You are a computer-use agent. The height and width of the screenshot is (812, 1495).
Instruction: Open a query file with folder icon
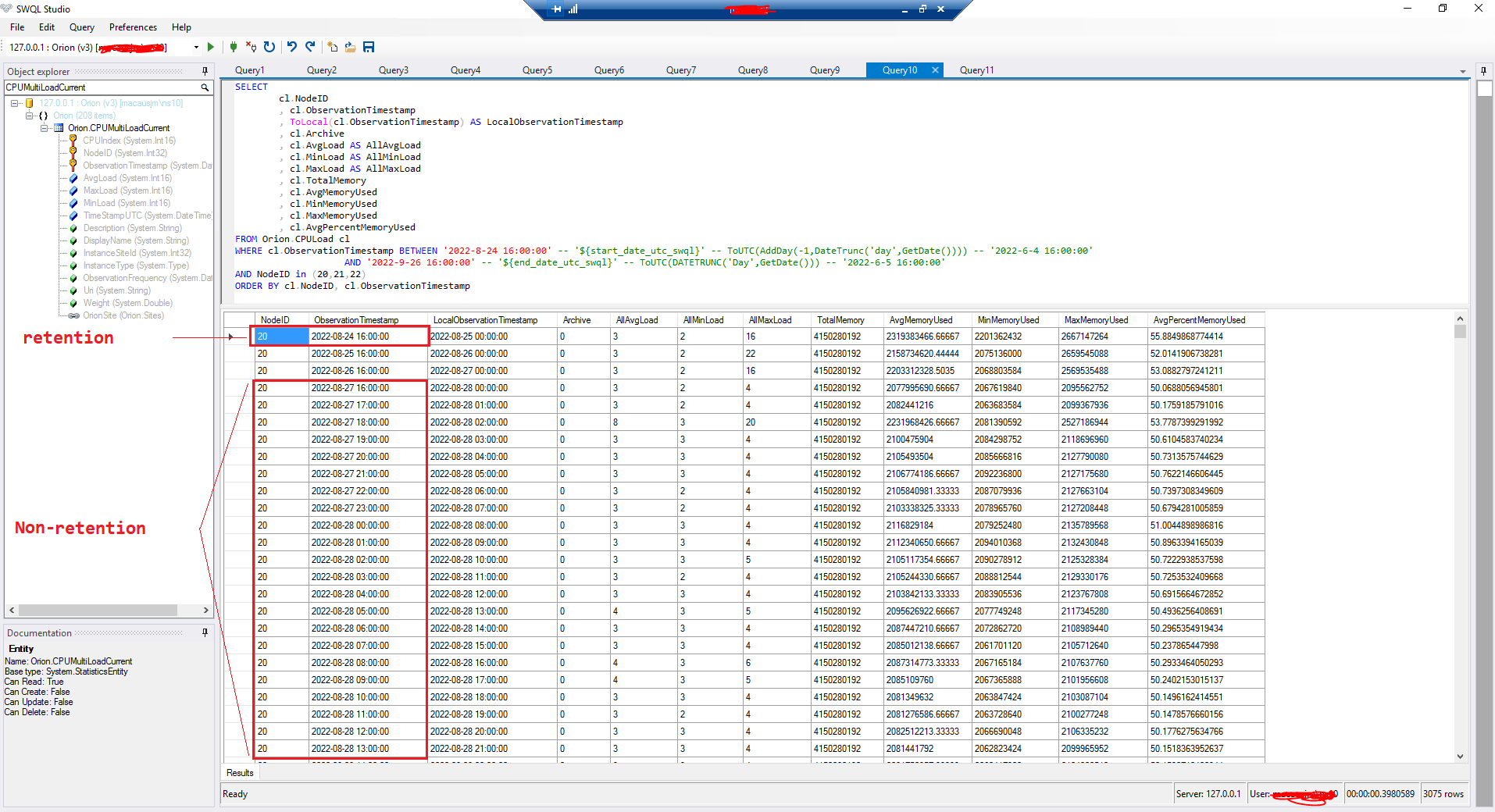pos(351,48)
